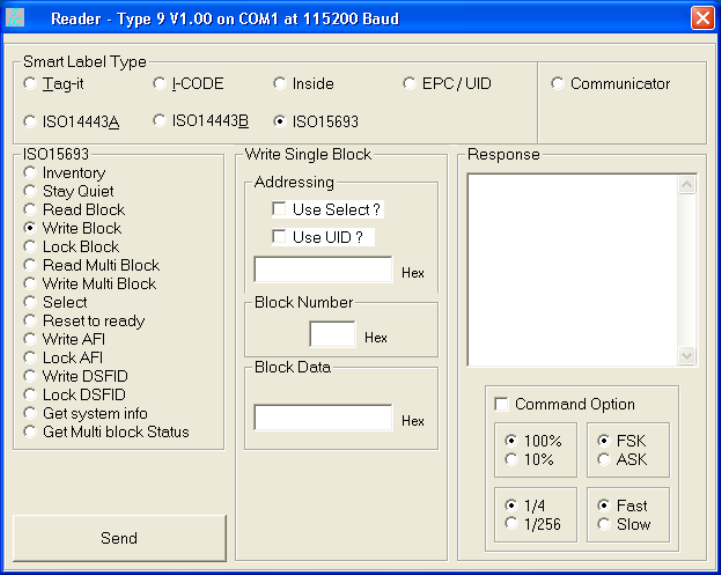
Task: Click the Reader app icon in title bar
Action: [15, 18]
